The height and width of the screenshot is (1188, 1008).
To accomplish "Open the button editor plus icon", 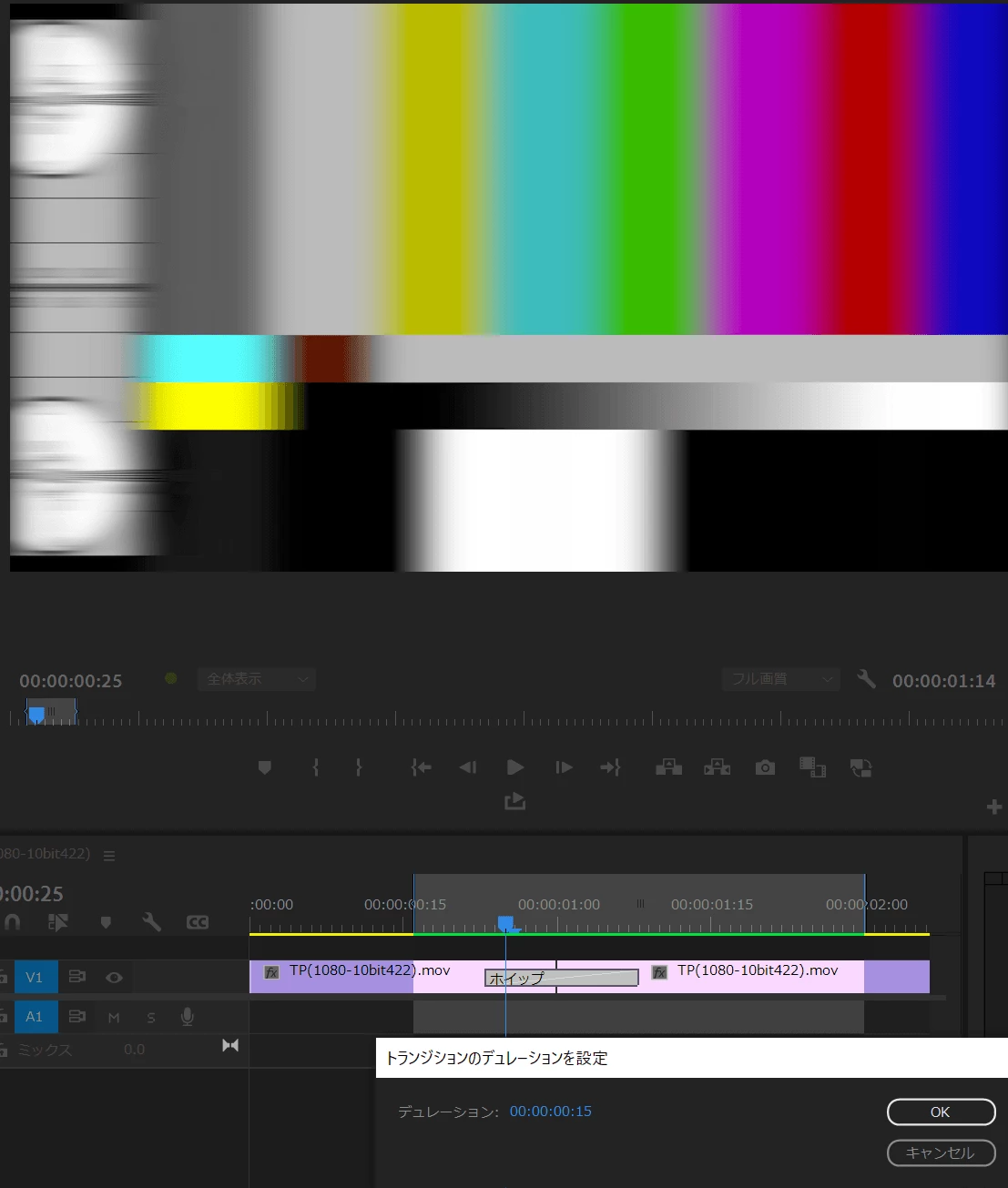I will [x=994, y=807].
